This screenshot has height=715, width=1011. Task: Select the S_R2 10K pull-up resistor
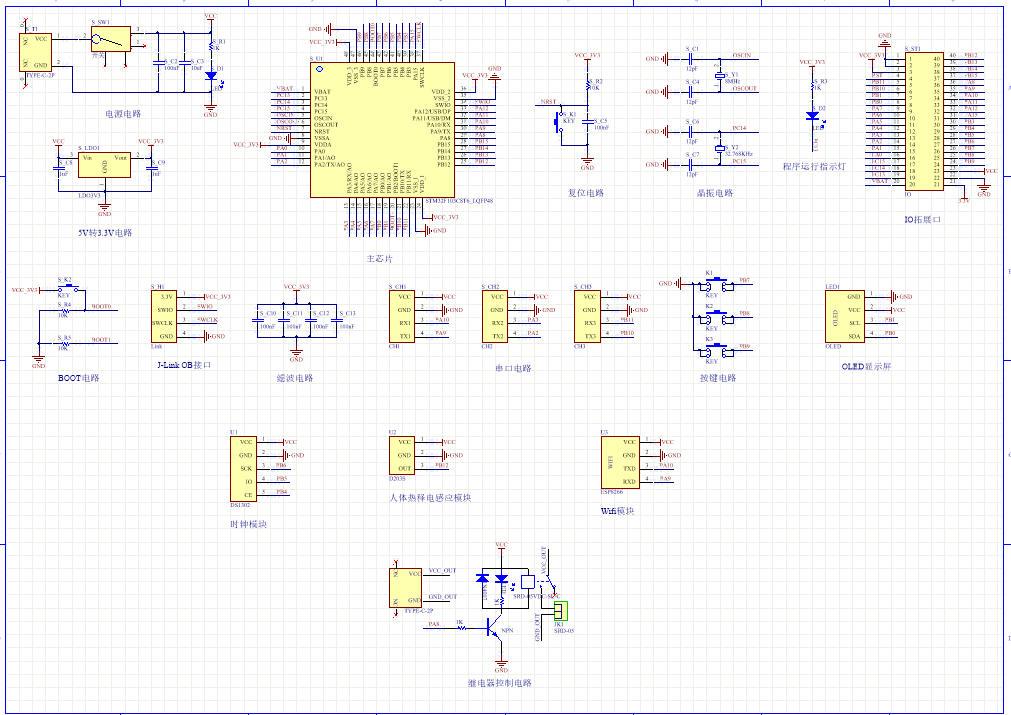pyautogui.click(x=587, y=86)
